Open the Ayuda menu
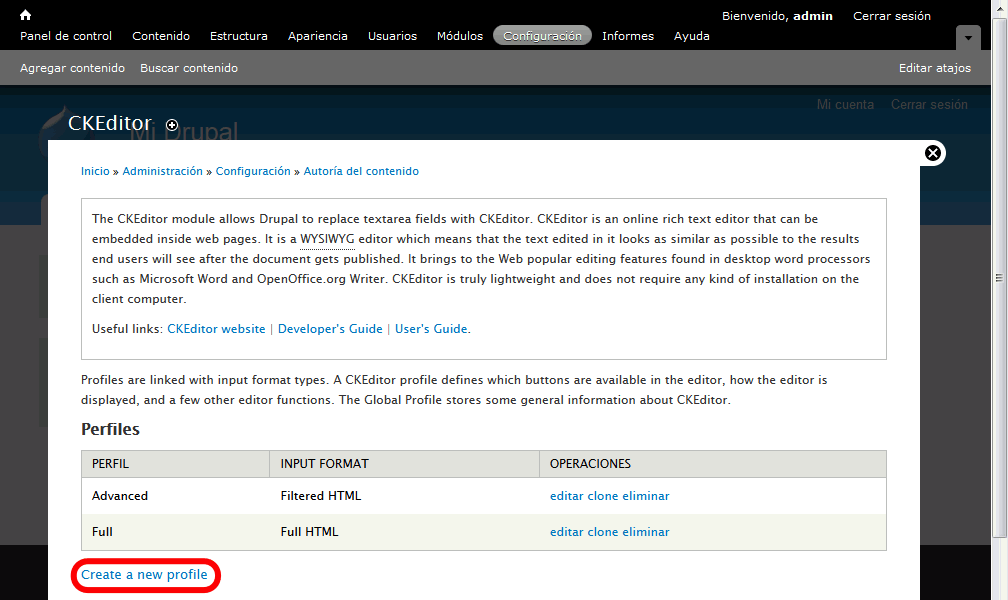 tap(692, 36)
